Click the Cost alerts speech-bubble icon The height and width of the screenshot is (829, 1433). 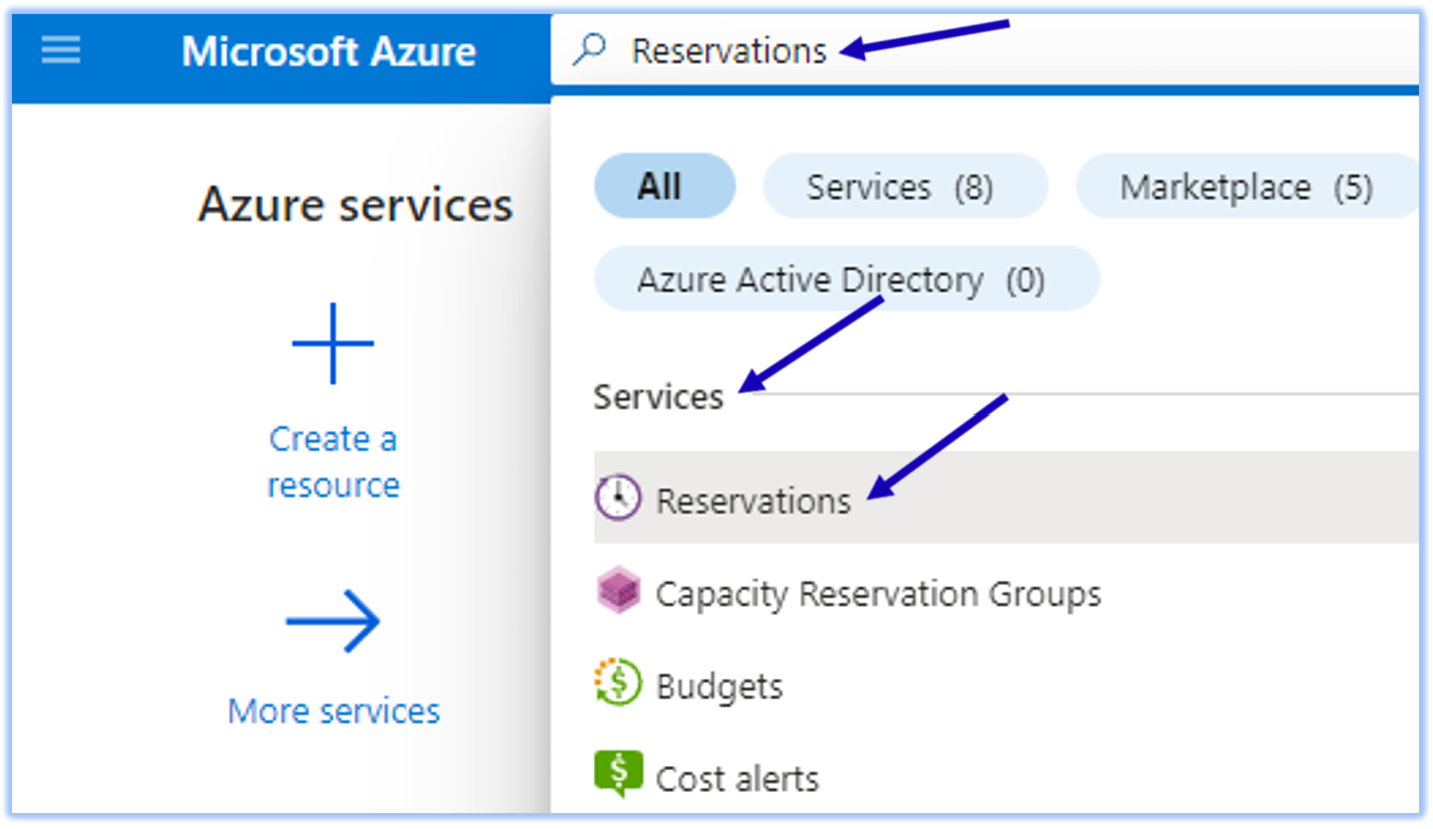tap(618, 776)
